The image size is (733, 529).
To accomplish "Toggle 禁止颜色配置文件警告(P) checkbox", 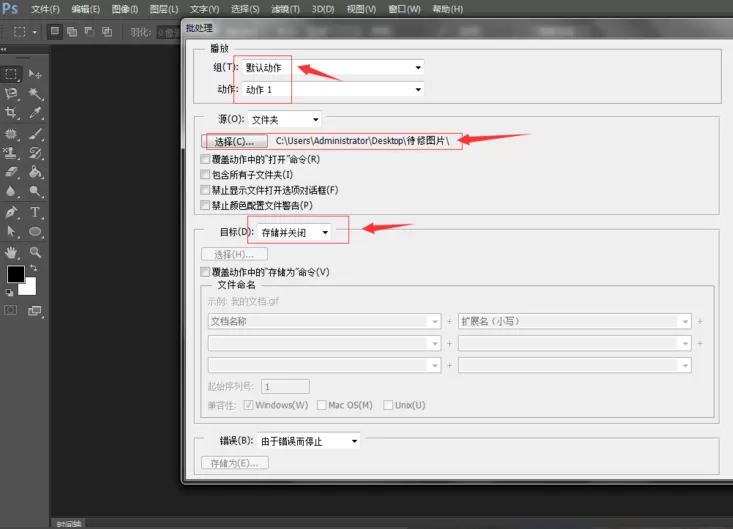I will [x=205, y=205].
